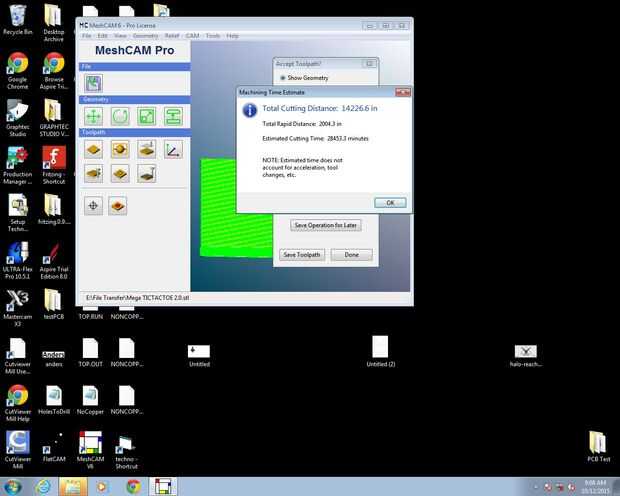Click the open-file icon under File section
The image size is (620, 496).
tap(94, 83)
